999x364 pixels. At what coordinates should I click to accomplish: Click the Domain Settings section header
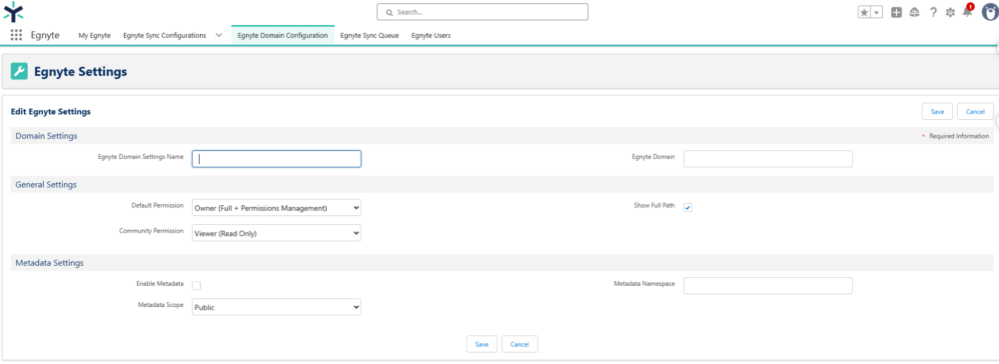click(x=47, y=136)
